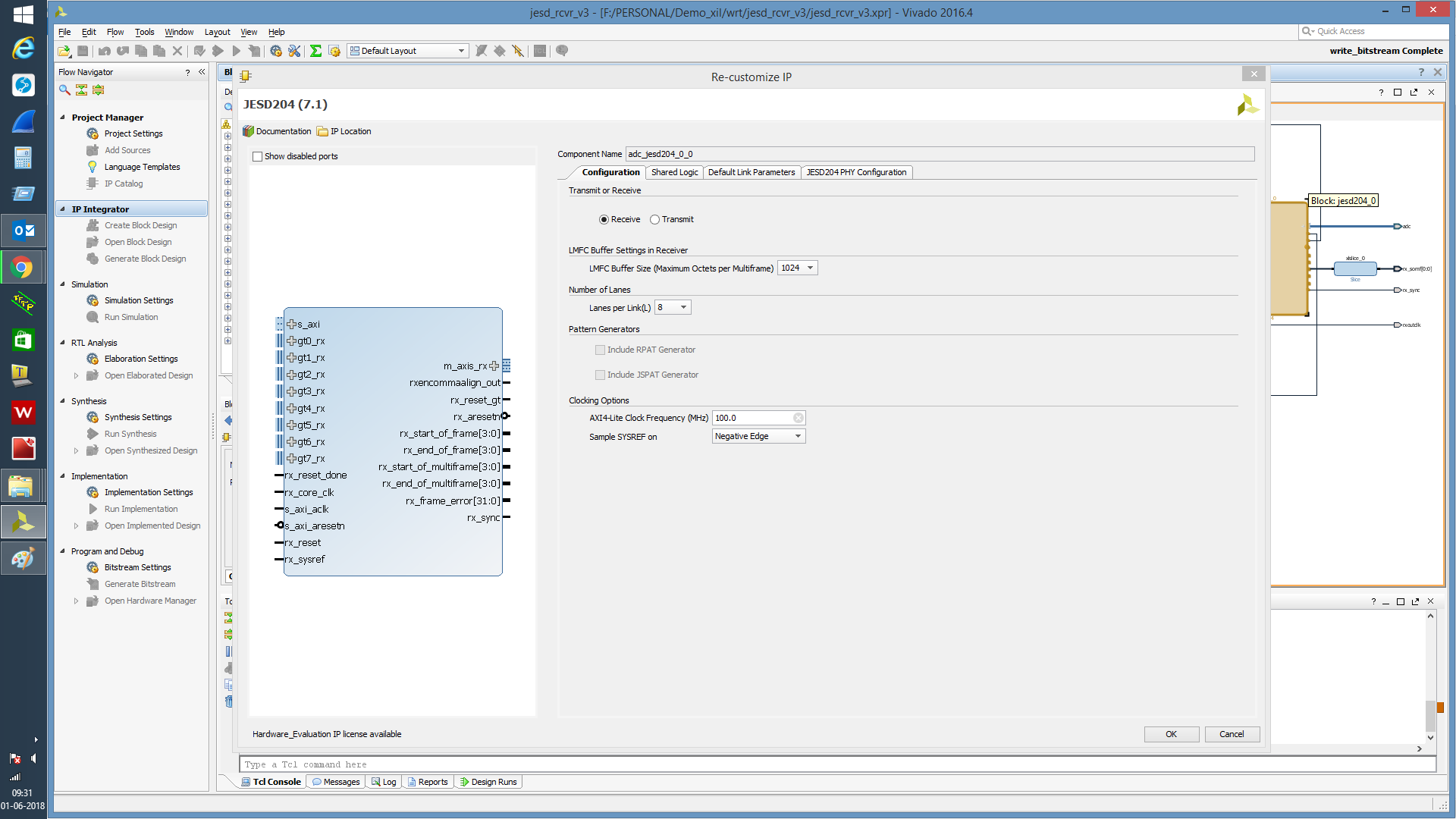Click the green sigma toolbar icon

tap(315, 51)
